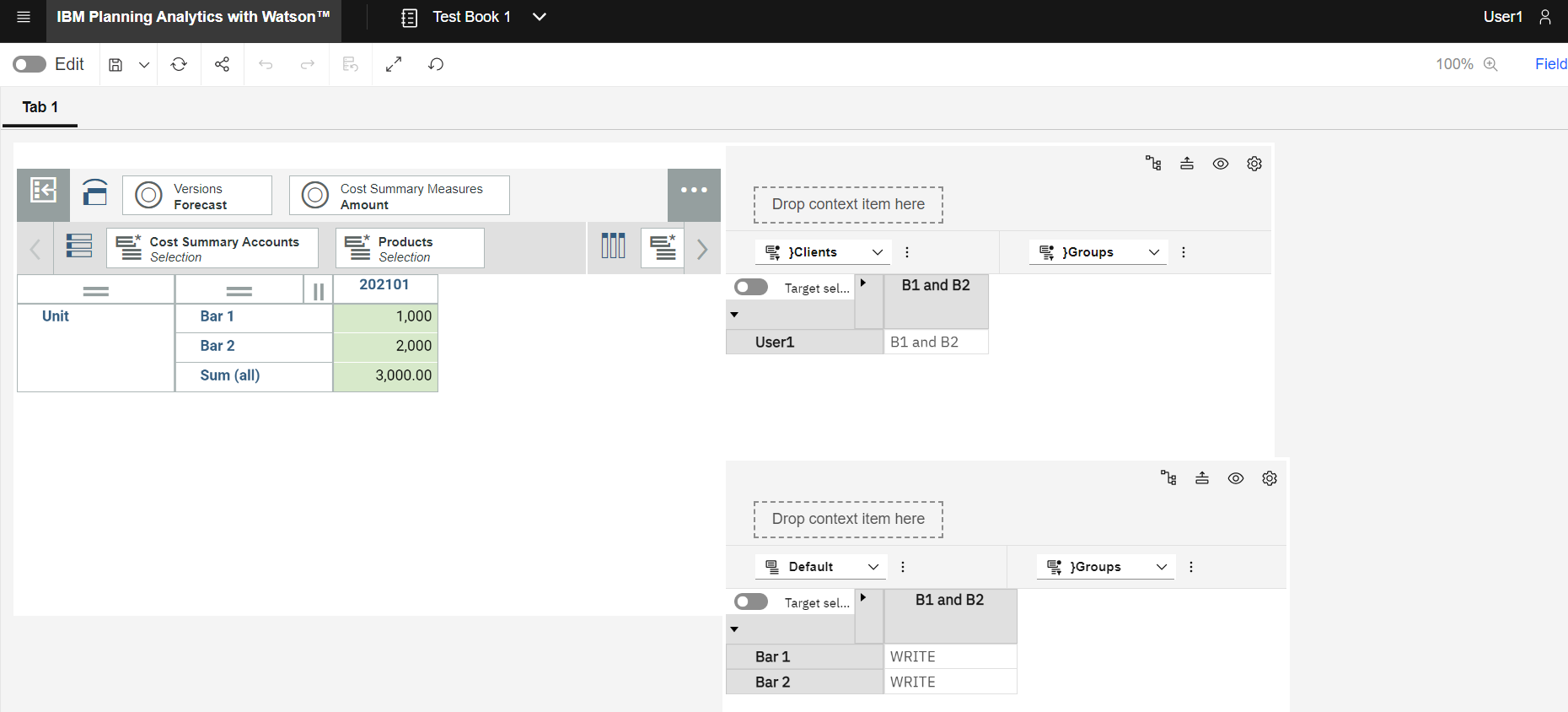Toggle Target selection in }Clients view
Image resolution: width=1568 pixels, height=712 pixels.
[751, 287]
